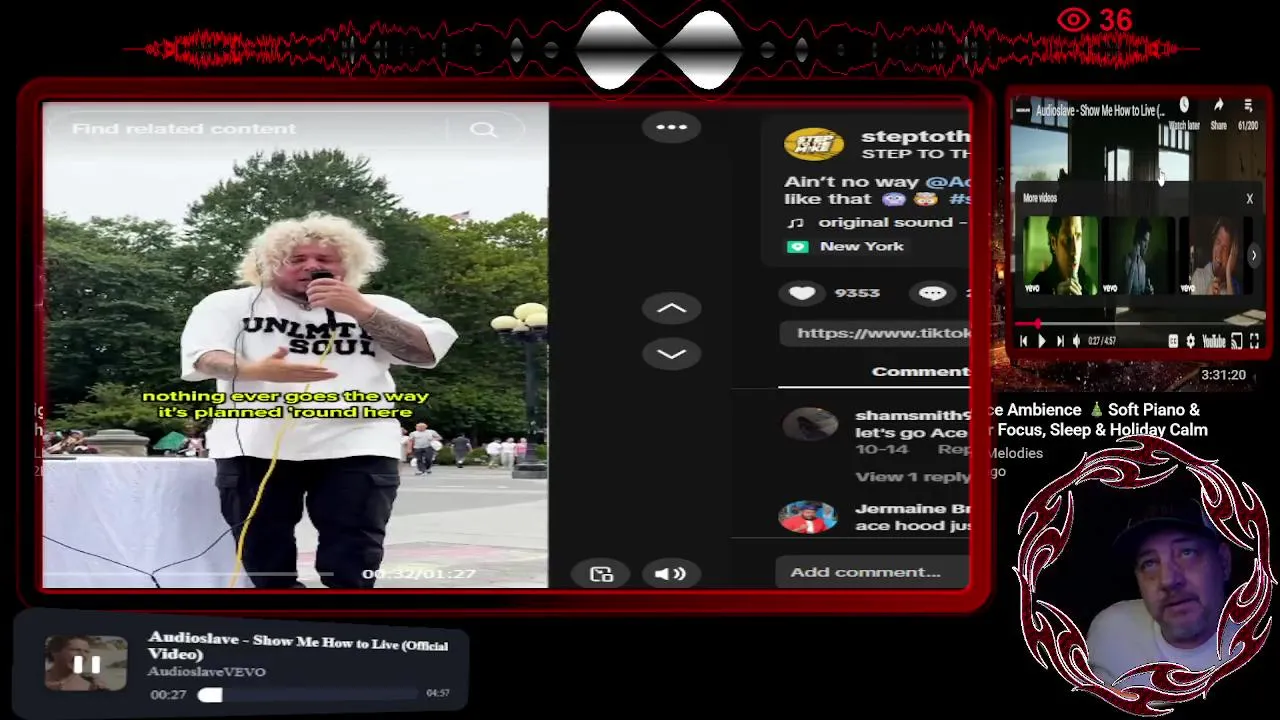Viewport: 1280px width, 720px height.
Task: Open YouTube player settings gear
Action: coord(1190,341)
